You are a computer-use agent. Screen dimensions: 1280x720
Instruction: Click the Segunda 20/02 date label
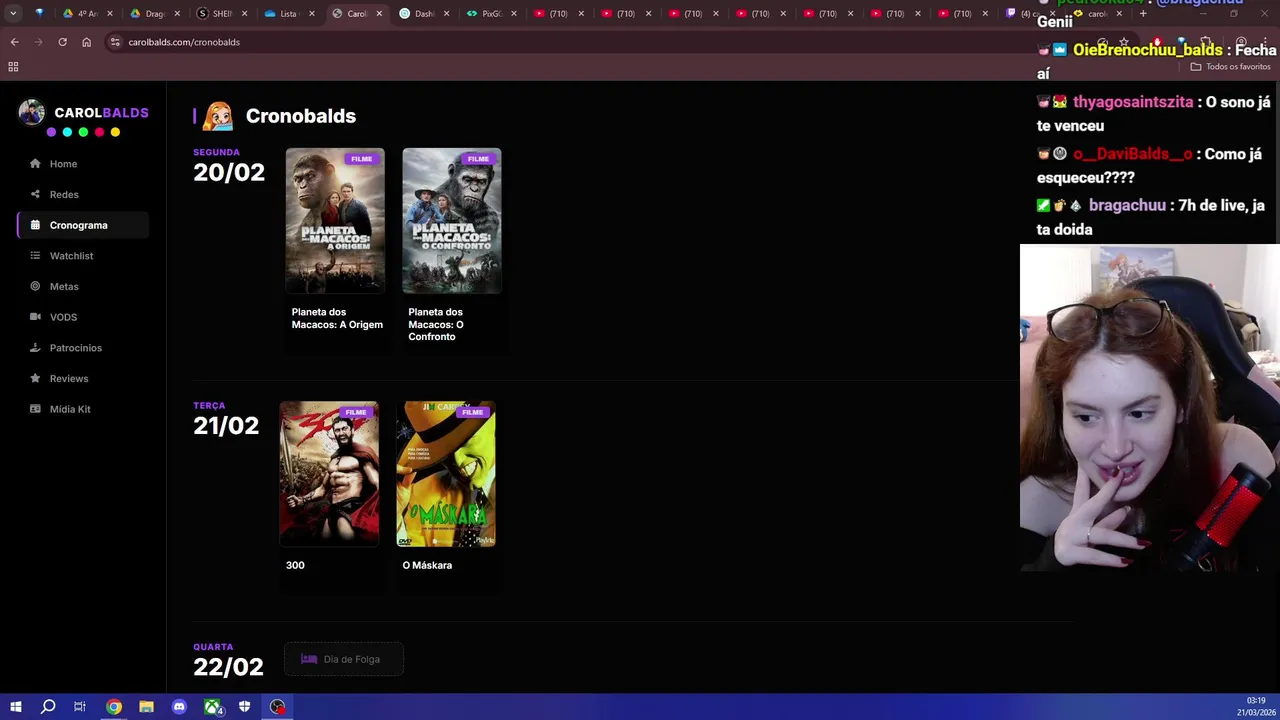(x=229, y=167)
